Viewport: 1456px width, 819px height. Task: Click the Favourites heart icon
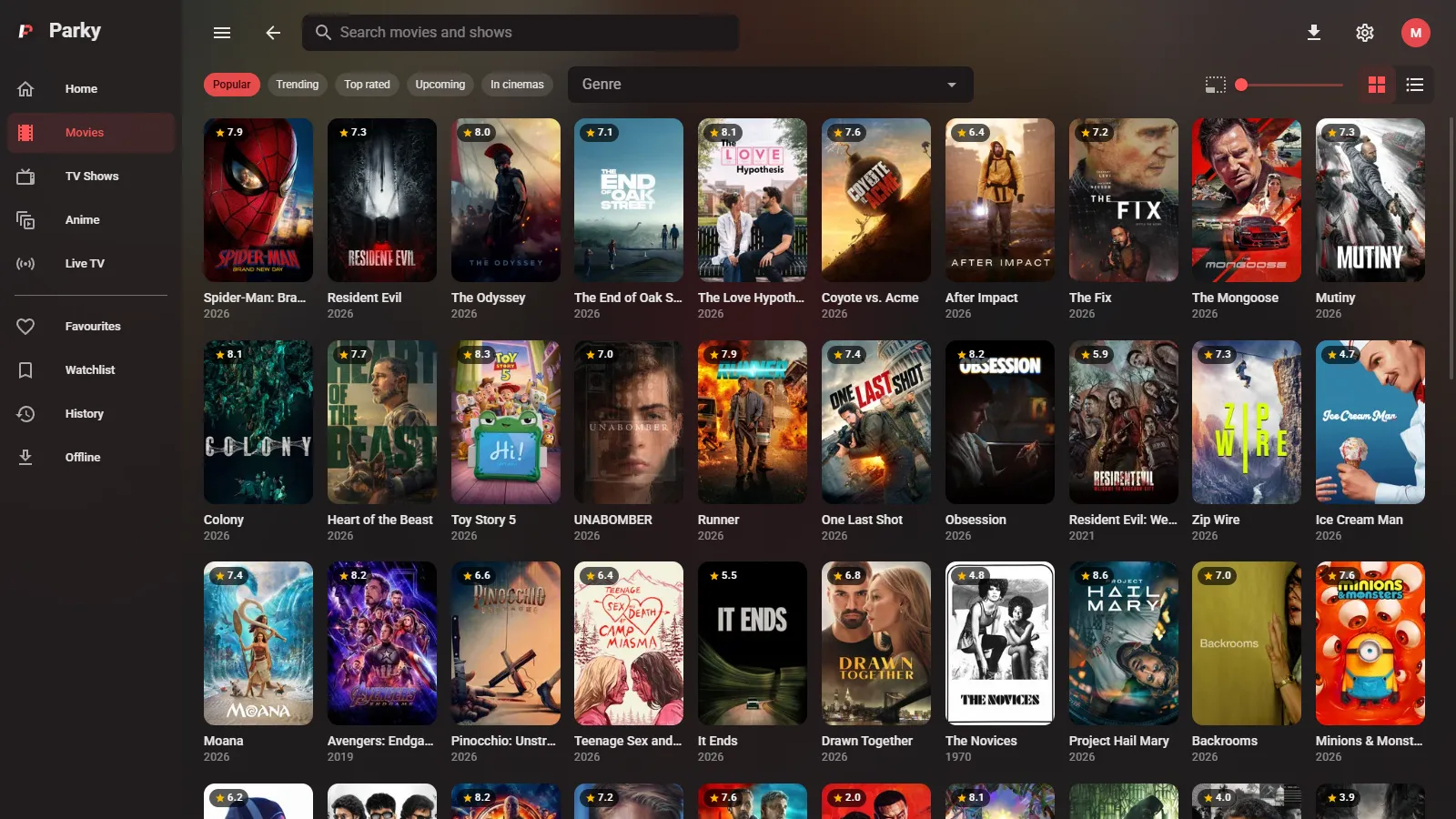[x=25, y=327]
